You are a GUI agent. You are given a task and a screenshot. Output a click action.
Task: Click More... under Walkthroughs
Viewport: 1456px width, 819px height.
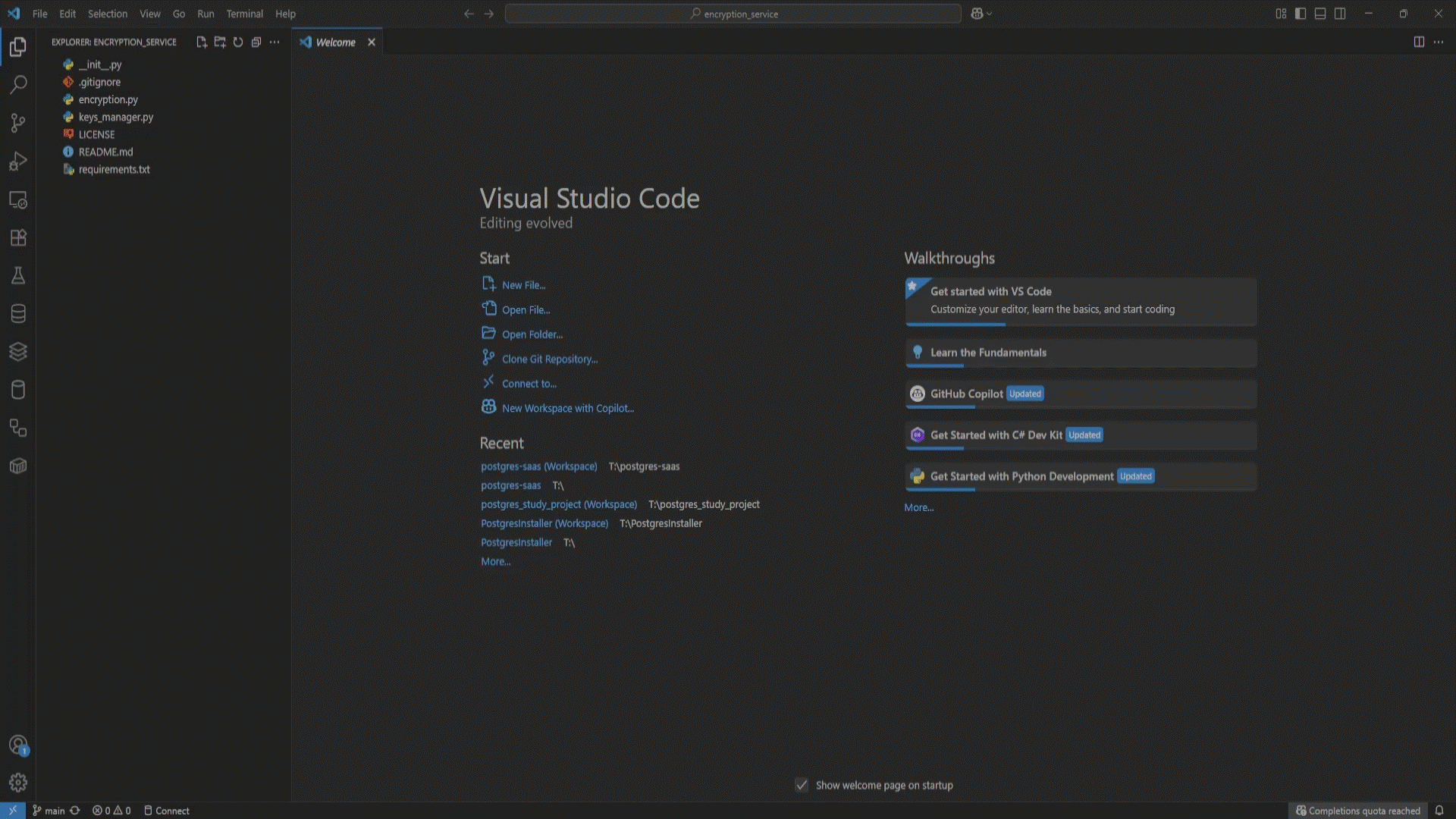[x=919, y=508]
